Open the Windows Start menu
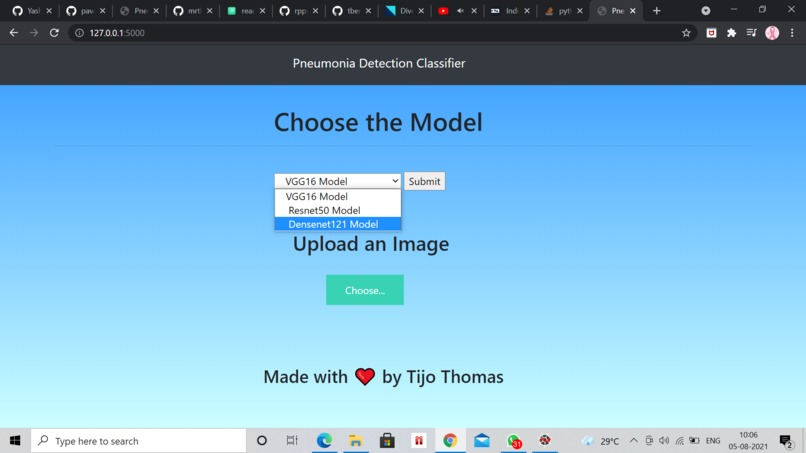 [x=15, y=441]
